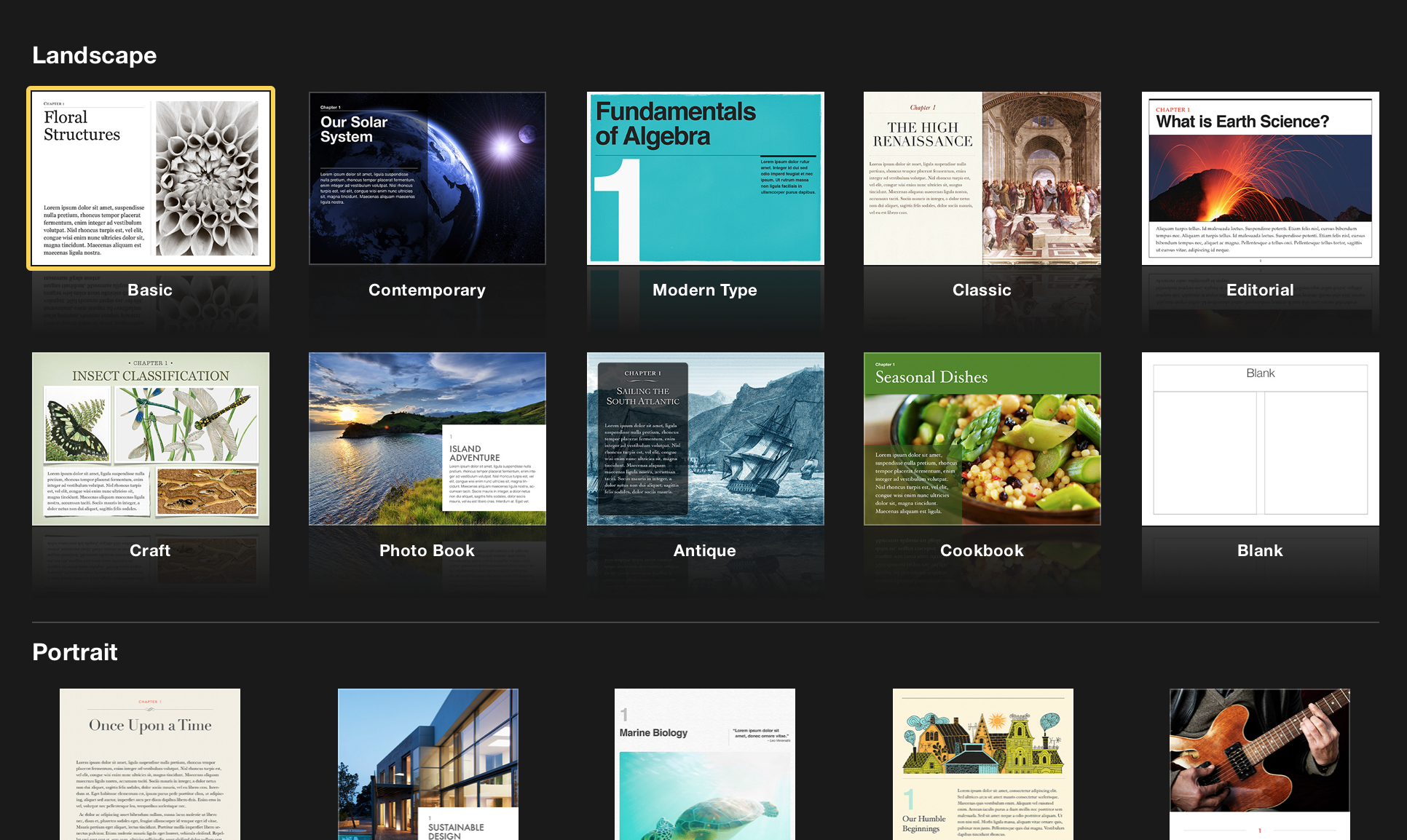The image size is (1407, 840).
Task: Click the Cookbook label text
Action: (982, 550)
